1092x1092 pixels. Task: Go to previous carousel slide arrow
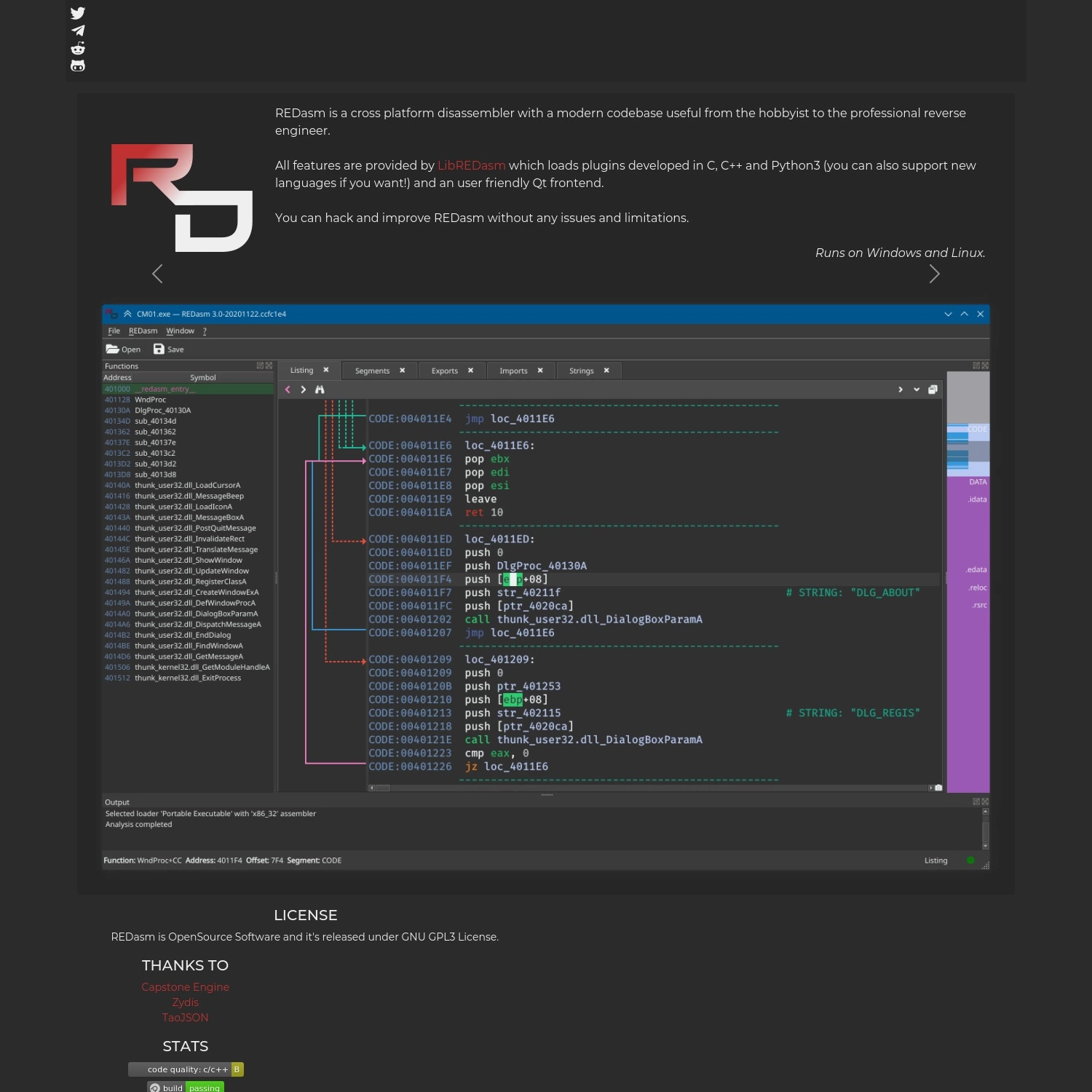click(x=157, y=274)
